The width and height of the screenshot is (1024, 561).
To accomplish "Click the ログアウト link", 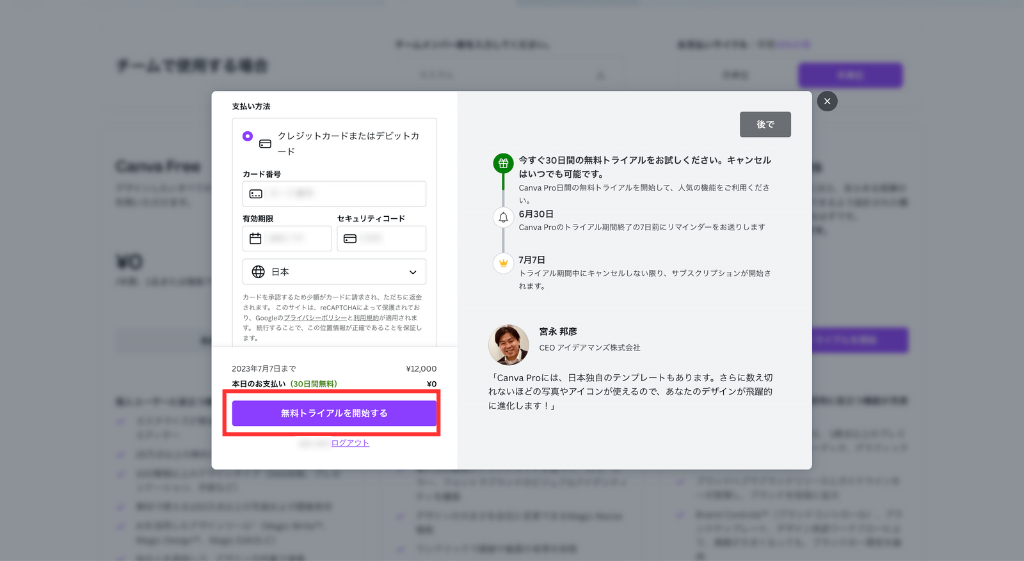I will [350, 443].
